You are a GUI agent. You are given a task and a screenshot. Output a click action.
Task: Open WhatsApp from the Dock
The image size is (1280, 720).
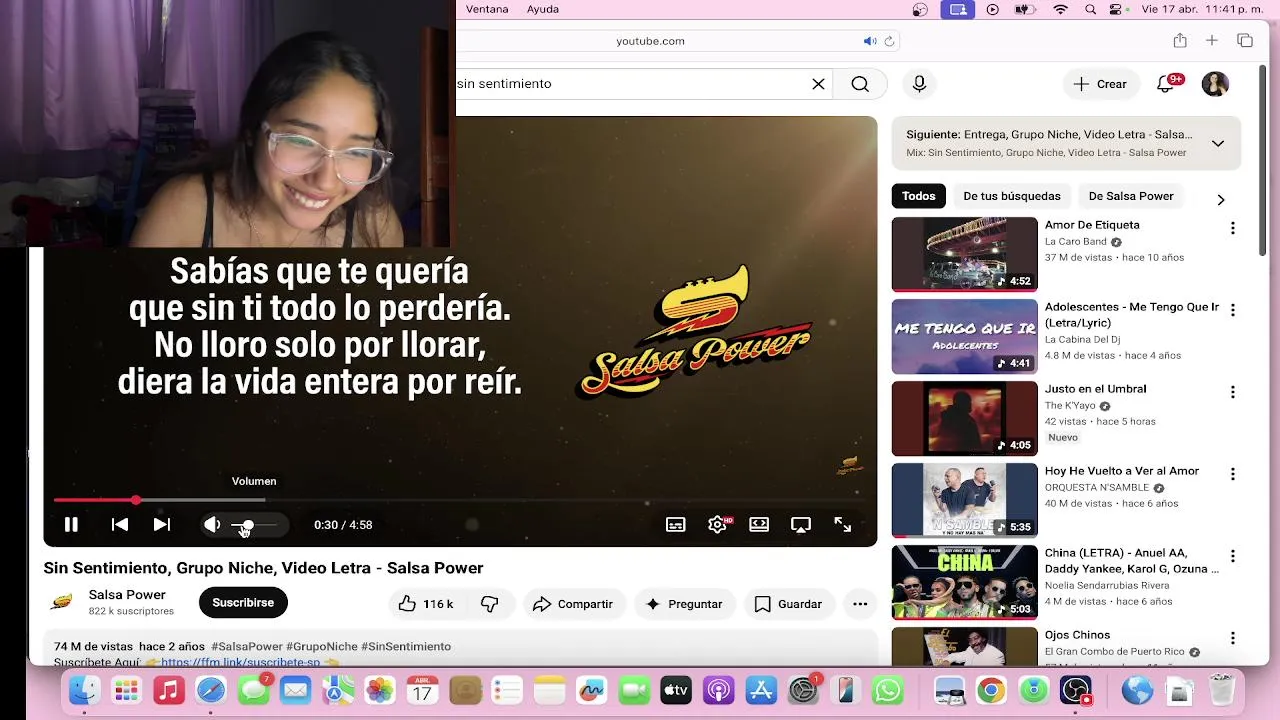[888, 690]
